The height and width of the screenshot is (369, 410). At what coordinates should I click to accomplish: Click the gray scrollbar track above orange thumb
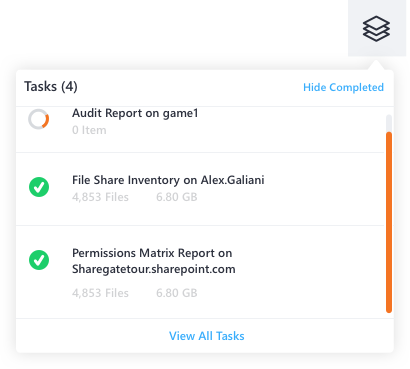pyautogui.click(x=389, y=123)
